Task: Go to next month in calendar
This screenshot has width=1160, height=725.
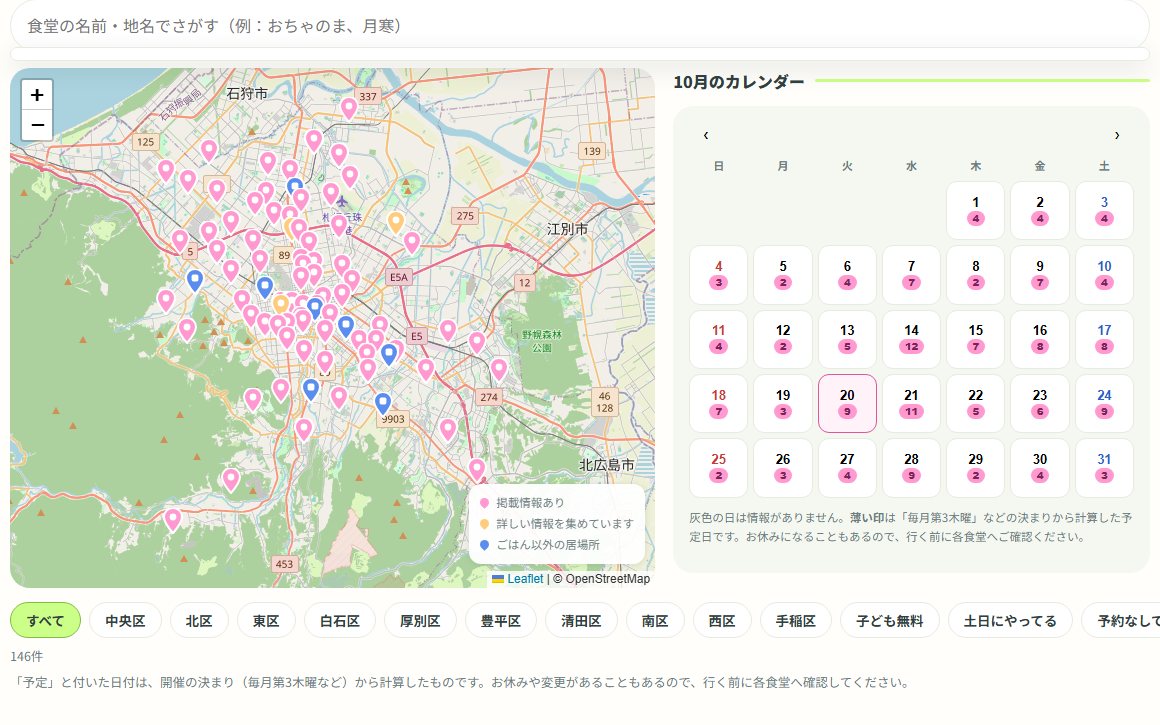Action: [x=1117, y=135]
